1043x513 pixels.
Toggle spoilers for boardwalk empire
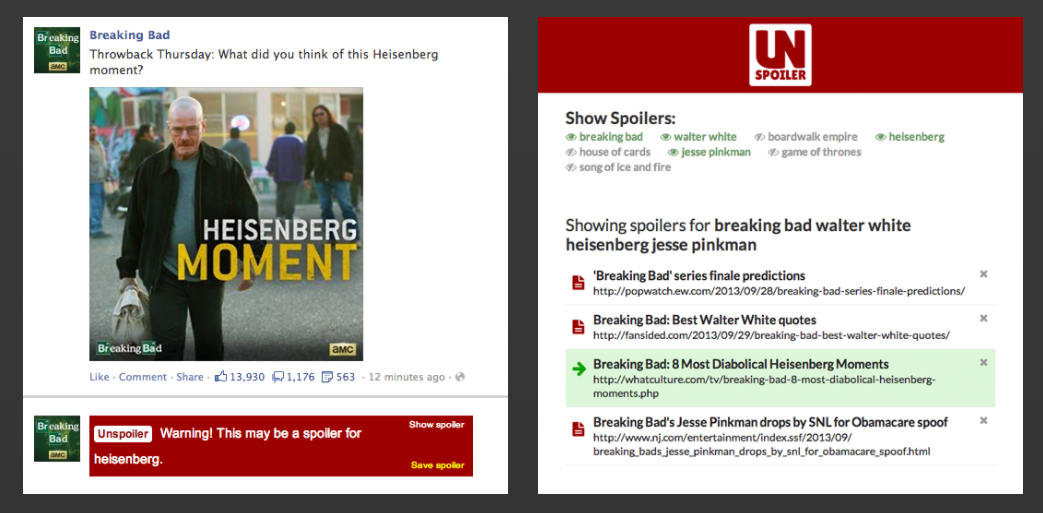click(x=806, y=137)
